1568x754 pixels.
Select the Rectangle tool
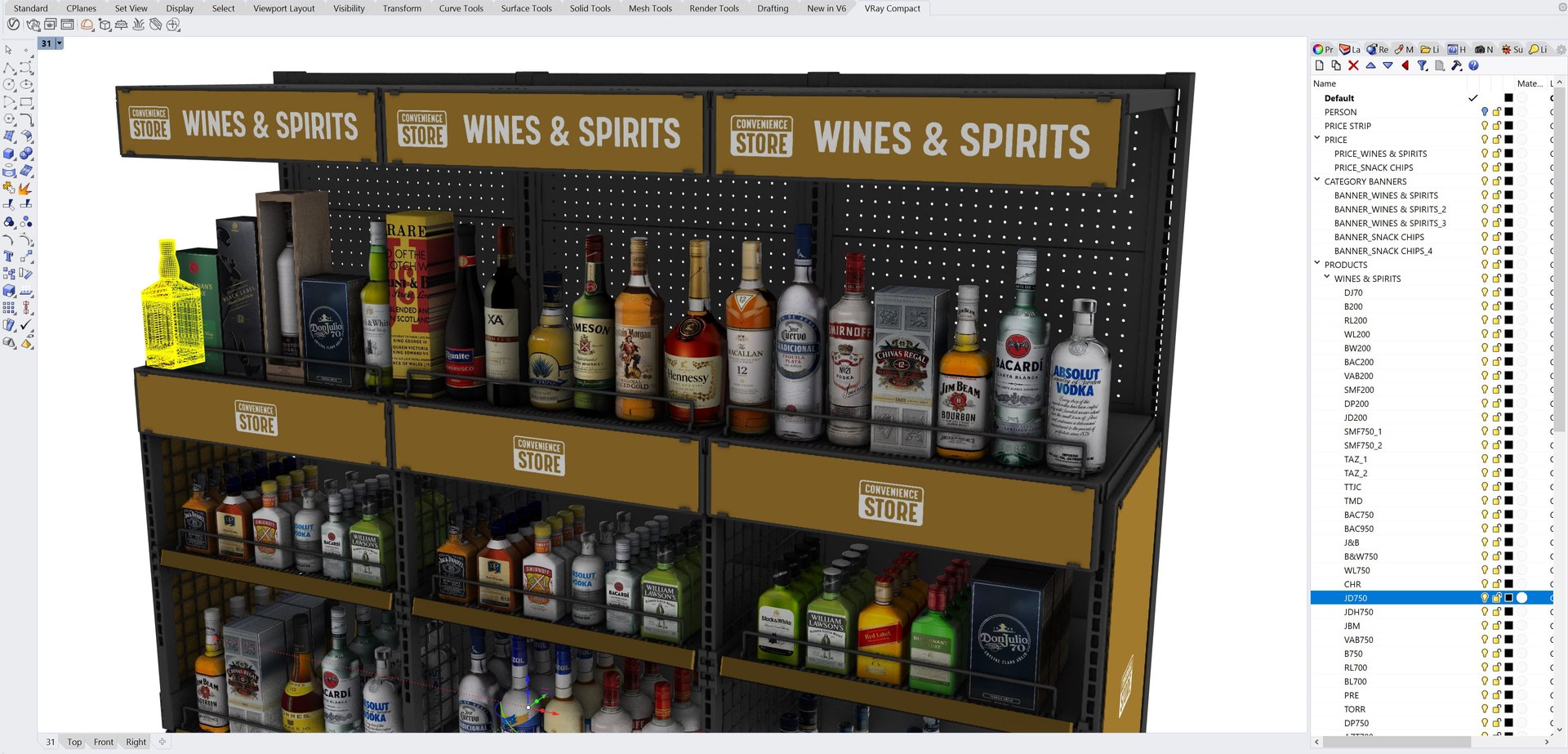26,102
